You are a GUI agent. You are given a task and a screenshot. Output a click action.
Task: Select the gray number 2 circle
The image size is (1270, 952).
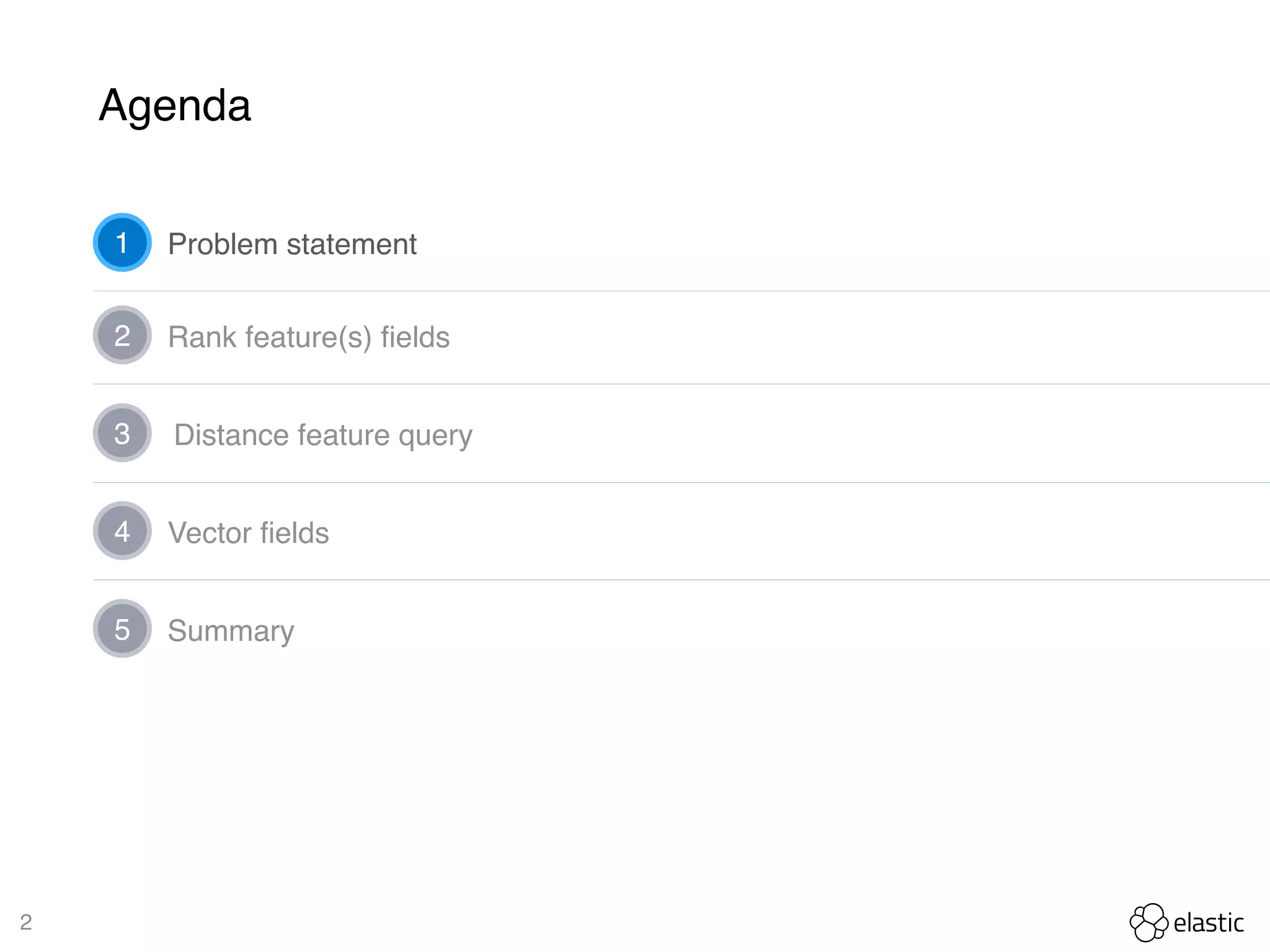coord(122,335)
